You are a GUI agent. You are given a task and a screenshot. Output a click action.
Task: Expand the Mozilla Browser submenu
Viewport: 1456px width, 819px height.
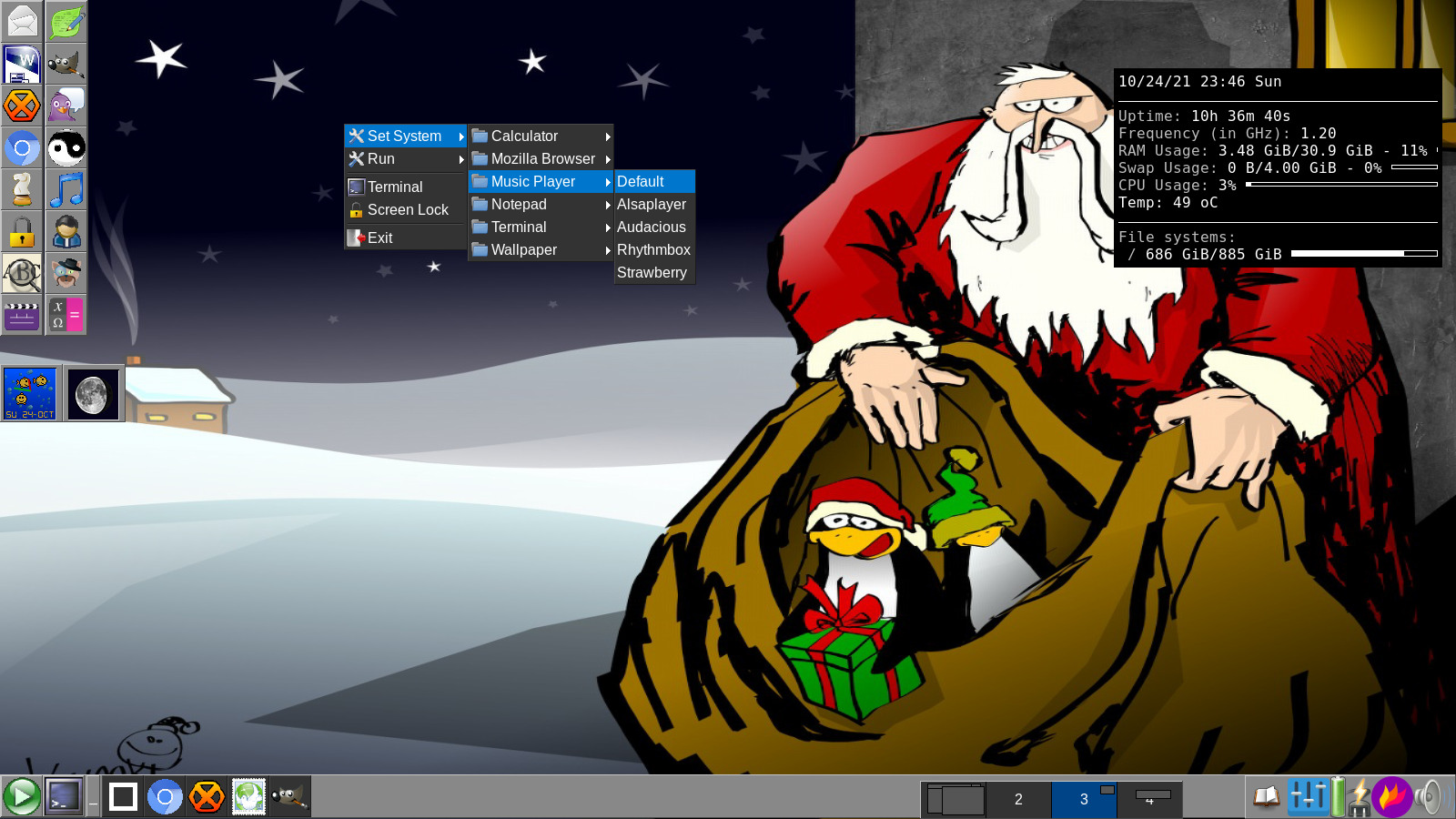541,159
